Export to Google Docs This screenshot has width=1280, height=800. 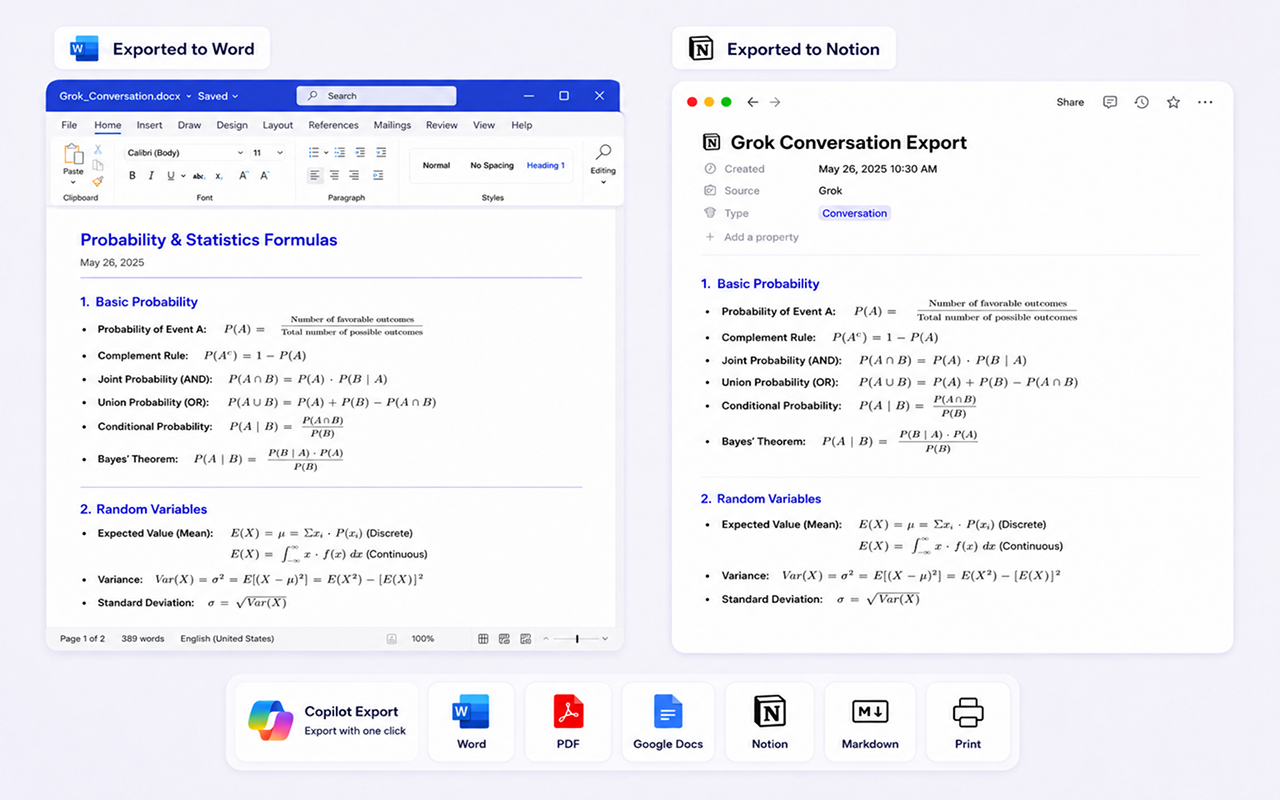click(668, 722)
